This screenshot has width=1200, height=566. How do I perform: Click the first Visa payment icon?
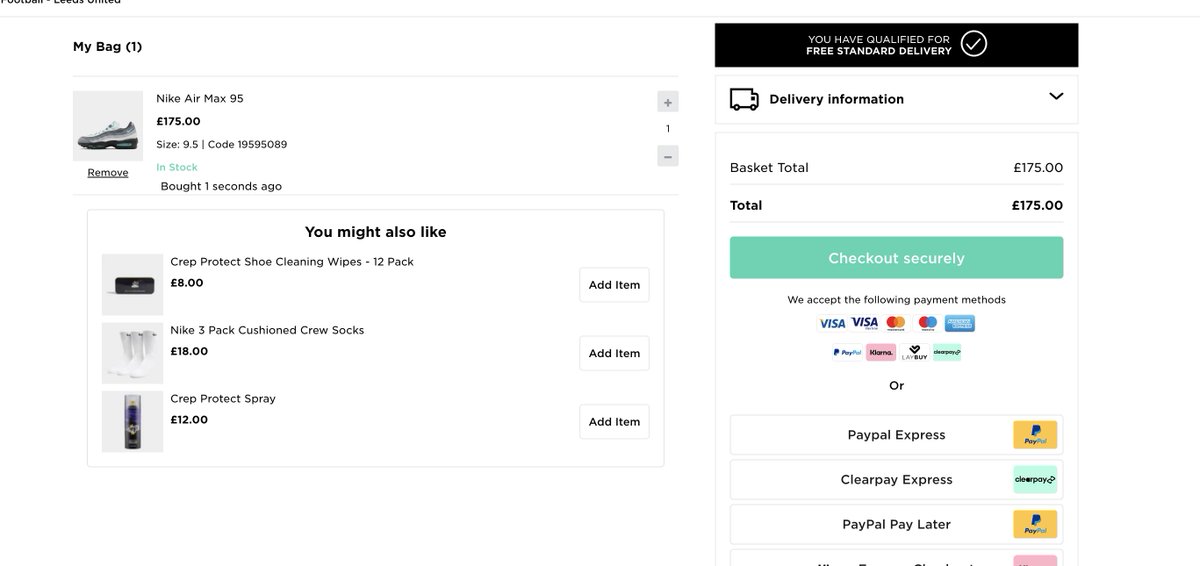point(832,323)
